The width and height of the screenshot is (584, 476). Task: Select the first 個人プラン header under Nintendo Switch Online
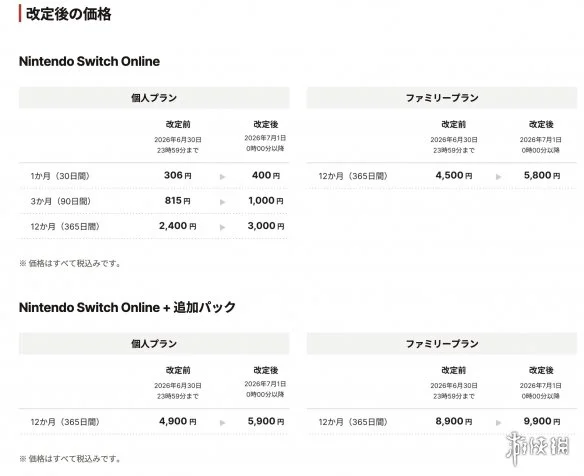tap(154, 98)
